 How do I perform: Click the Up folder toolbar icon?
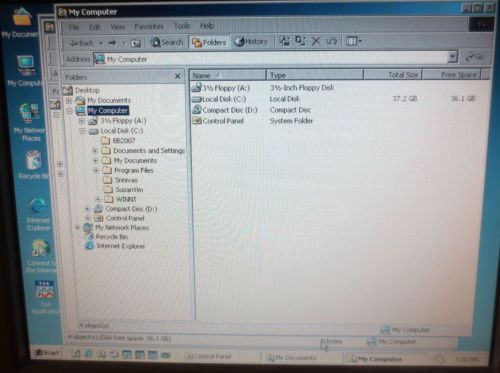(x=136, y=43)
